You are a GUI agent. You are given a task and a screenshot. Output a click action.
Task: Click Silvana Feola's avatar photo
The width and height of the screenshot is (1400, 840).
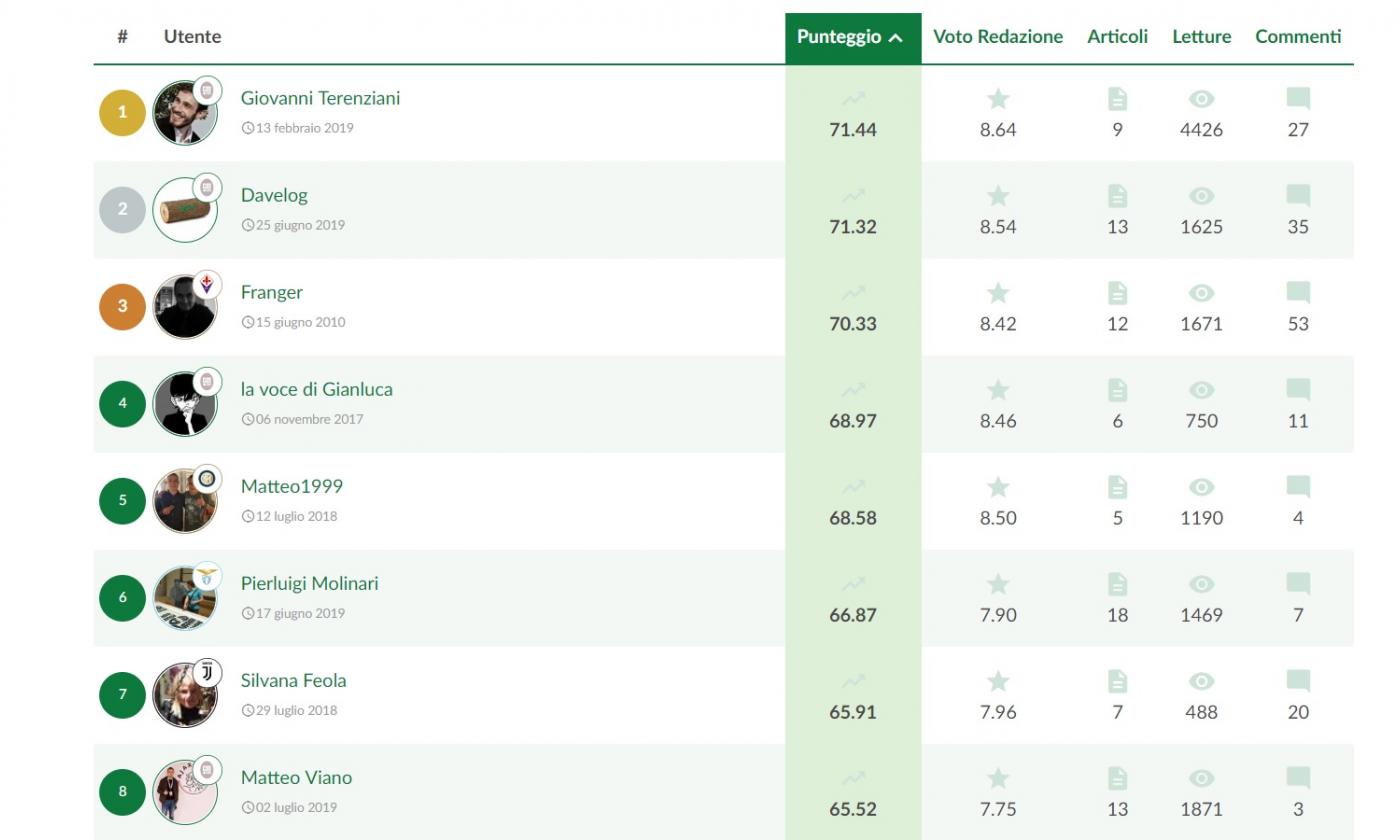pyautogui.click(x=185, y=695)
